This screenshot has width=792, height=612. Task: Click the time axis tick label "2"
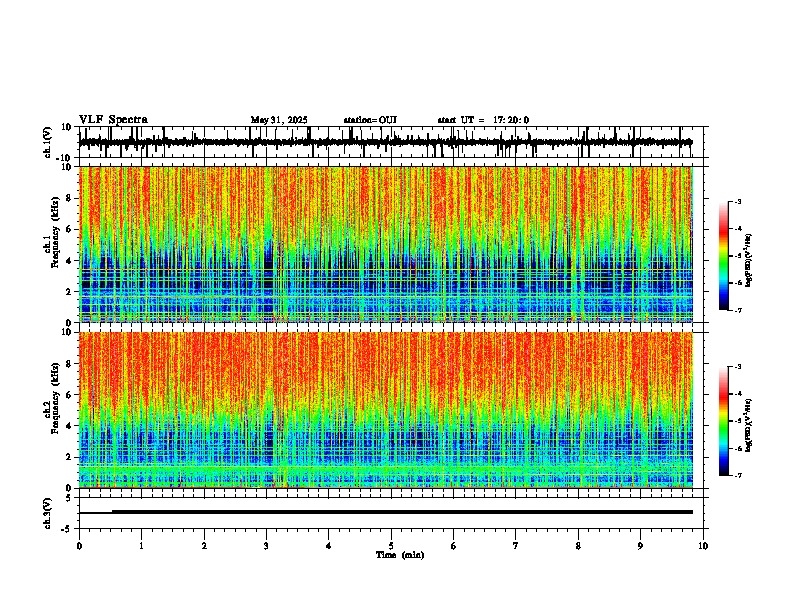tap(204, 546)
